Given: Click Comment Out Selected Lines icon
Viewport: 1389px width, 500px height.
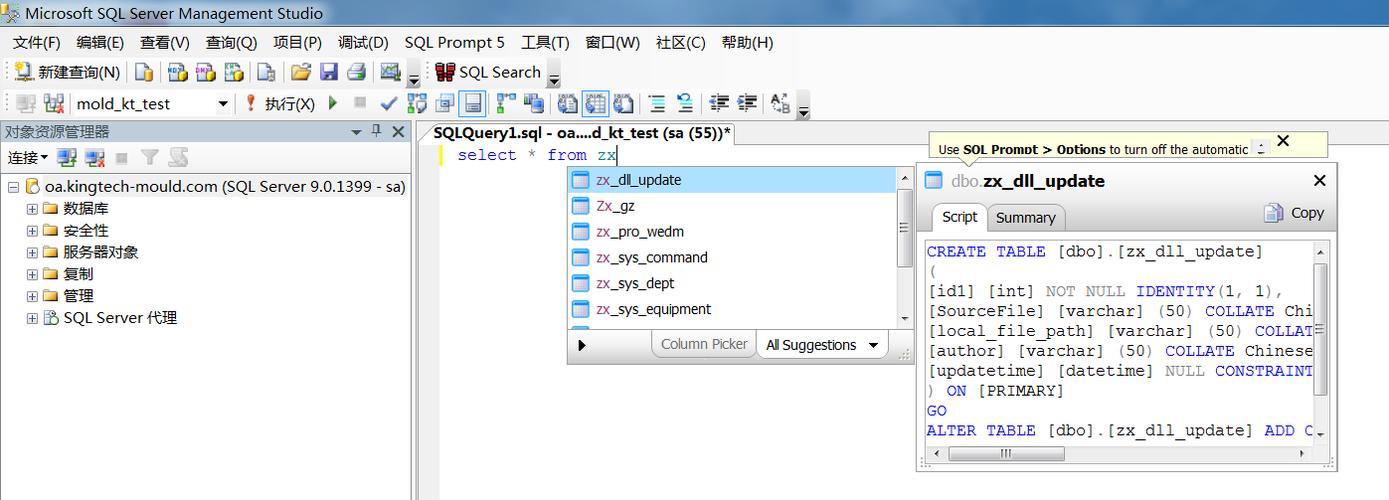Looking at the screenshot, I should click(x=657, y=103).
